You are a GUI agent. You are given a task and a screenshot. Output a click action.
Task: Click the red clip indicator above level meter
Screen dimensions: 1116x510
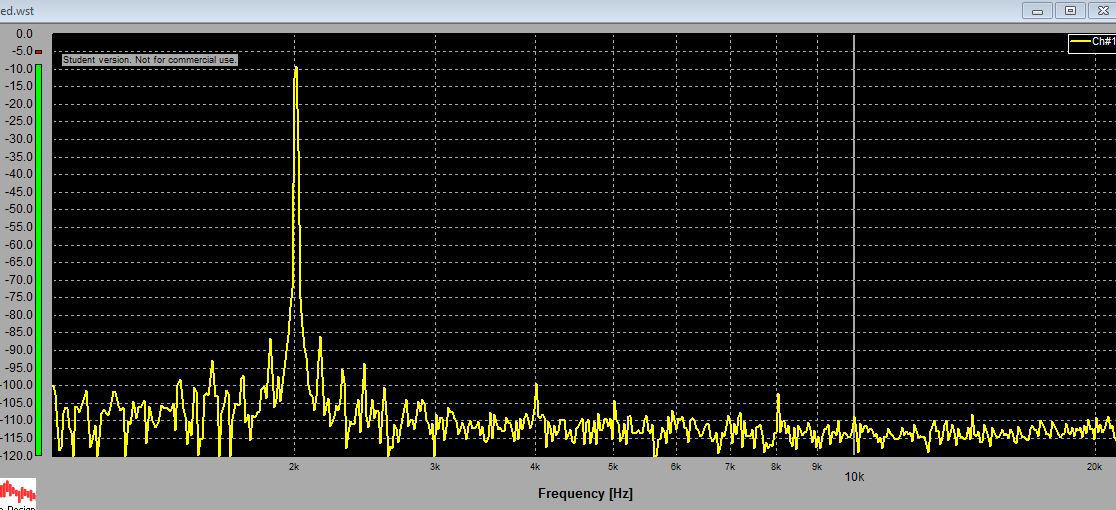(38, 52)
